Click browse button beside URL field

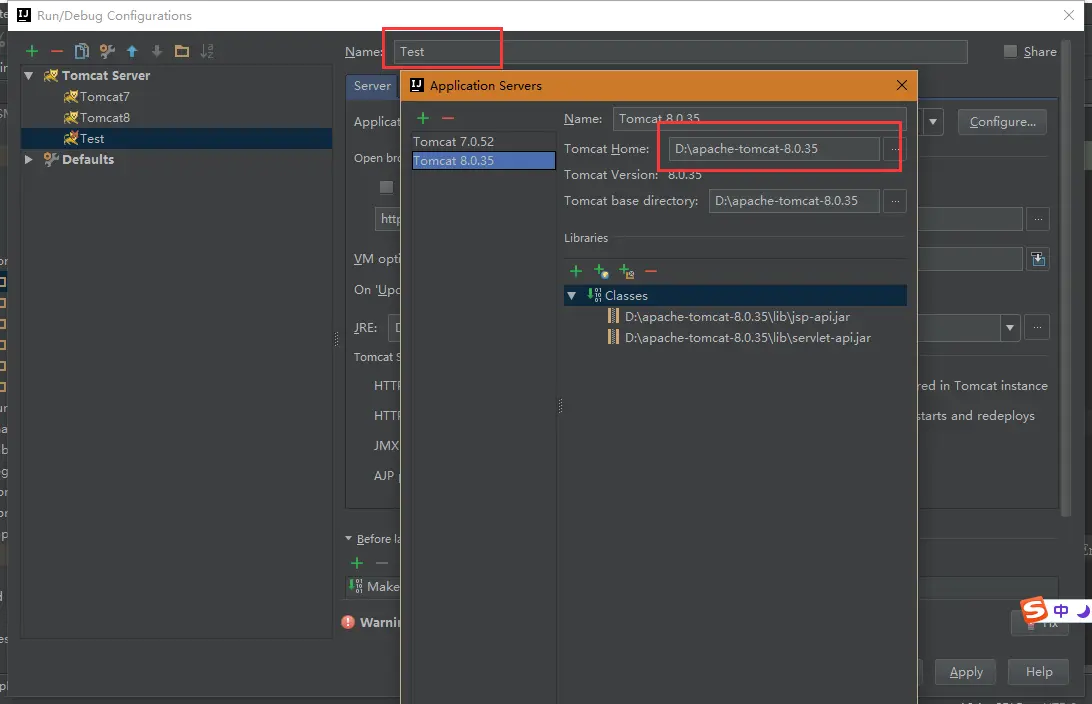[1038, 219]
